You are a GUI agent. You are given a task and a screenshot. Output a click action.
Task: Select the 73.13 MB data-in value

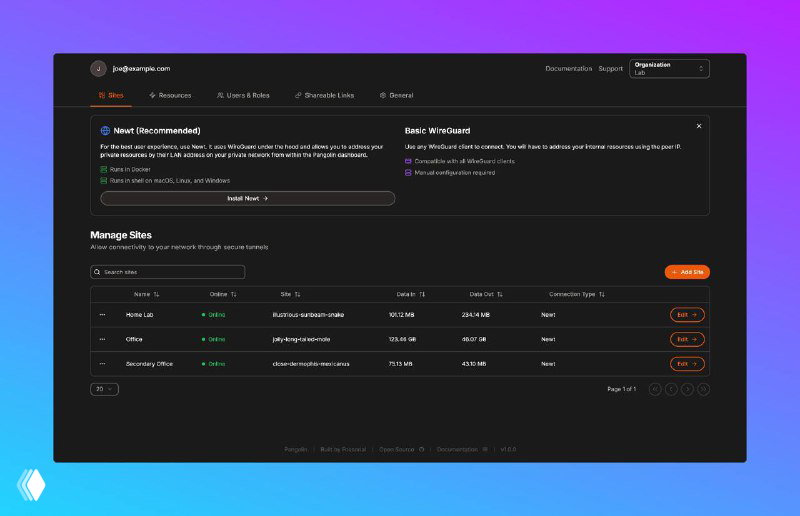(x=401, y=364)
